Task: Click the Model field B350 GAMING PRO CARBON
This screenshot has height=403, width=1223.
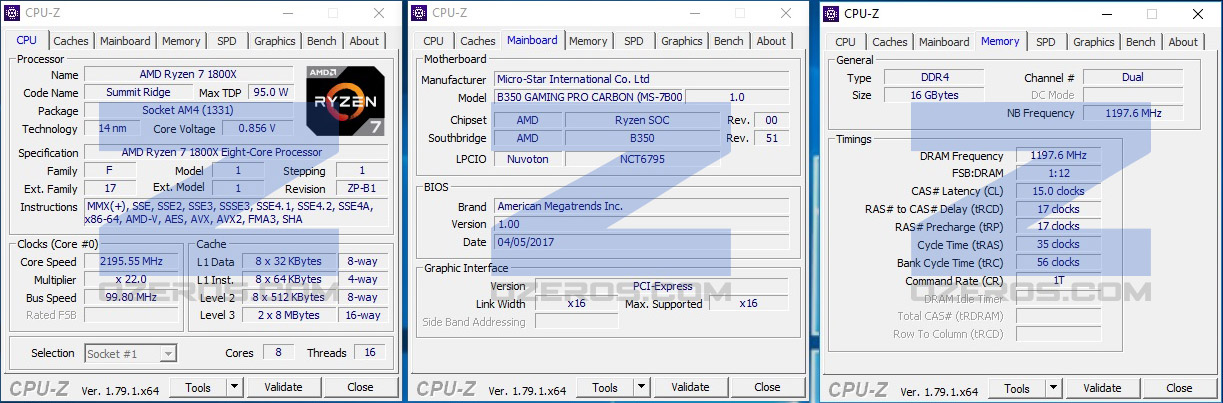Action: pyautogui.click(x=590, y=97)
